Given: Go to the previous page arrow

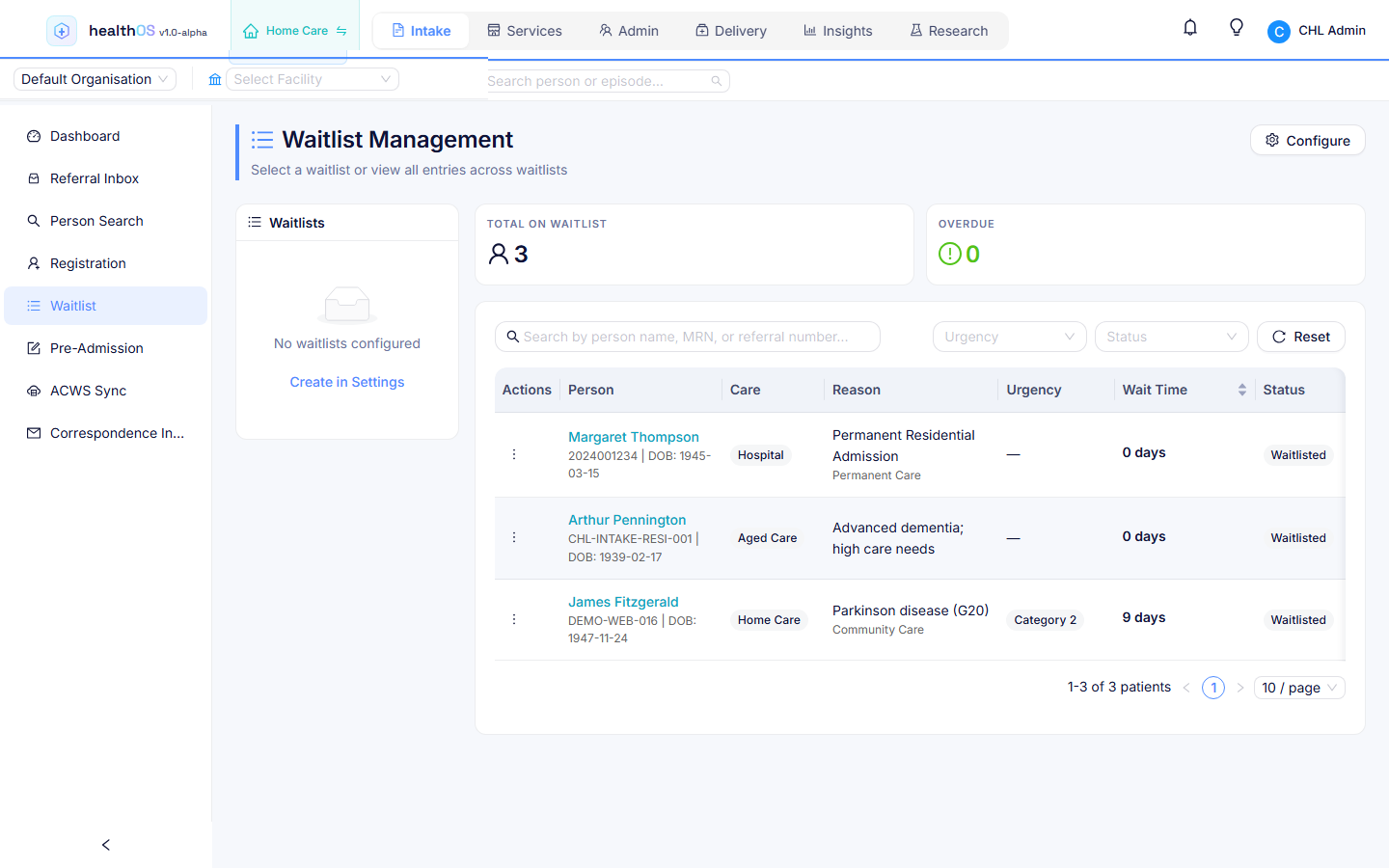Looking at the screenshot, I should (1186, 688).
